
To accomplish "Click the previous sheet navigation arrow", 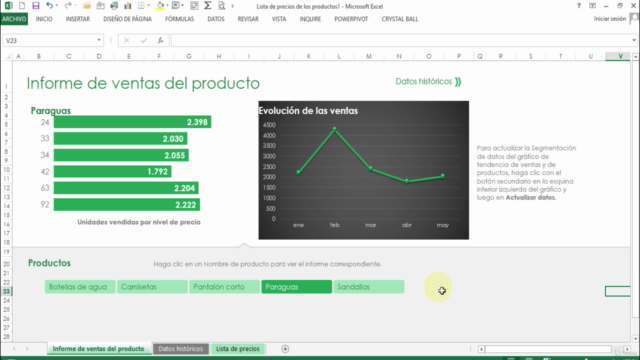I will tap(14, 349).
